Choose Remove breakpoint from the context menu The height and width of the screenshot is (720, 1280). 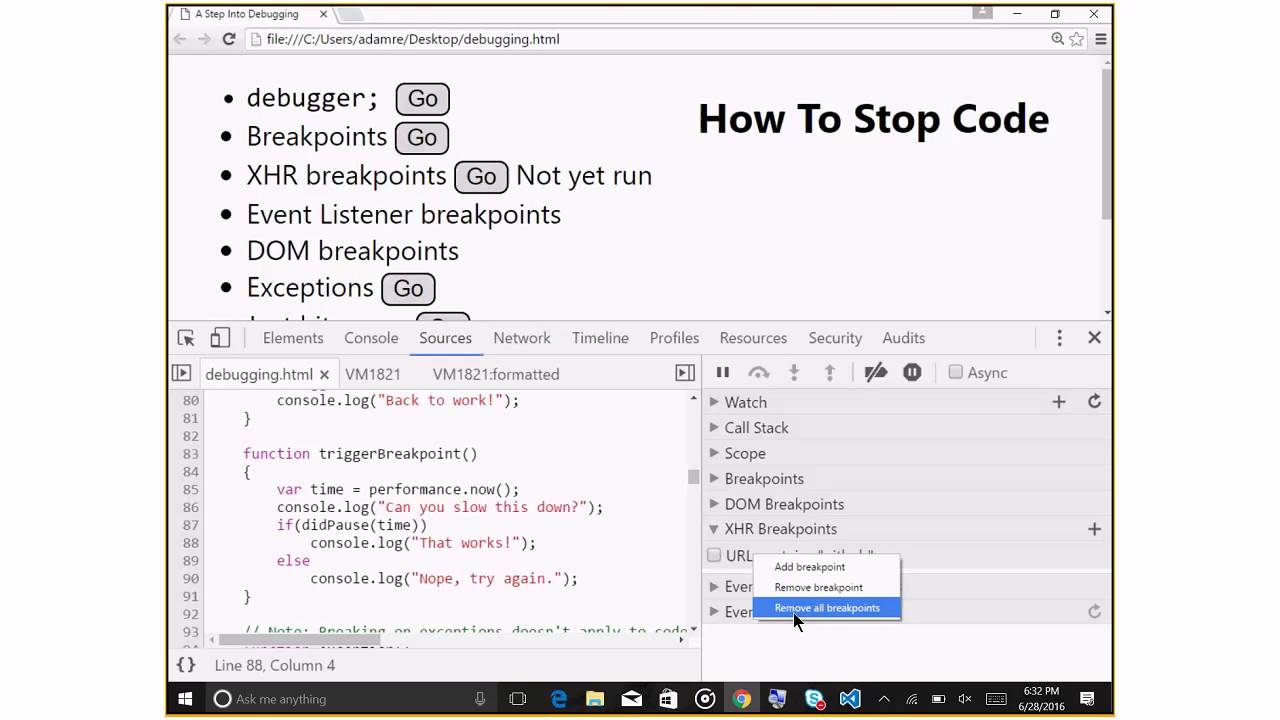pyautogui.click(x=826, y=587)
